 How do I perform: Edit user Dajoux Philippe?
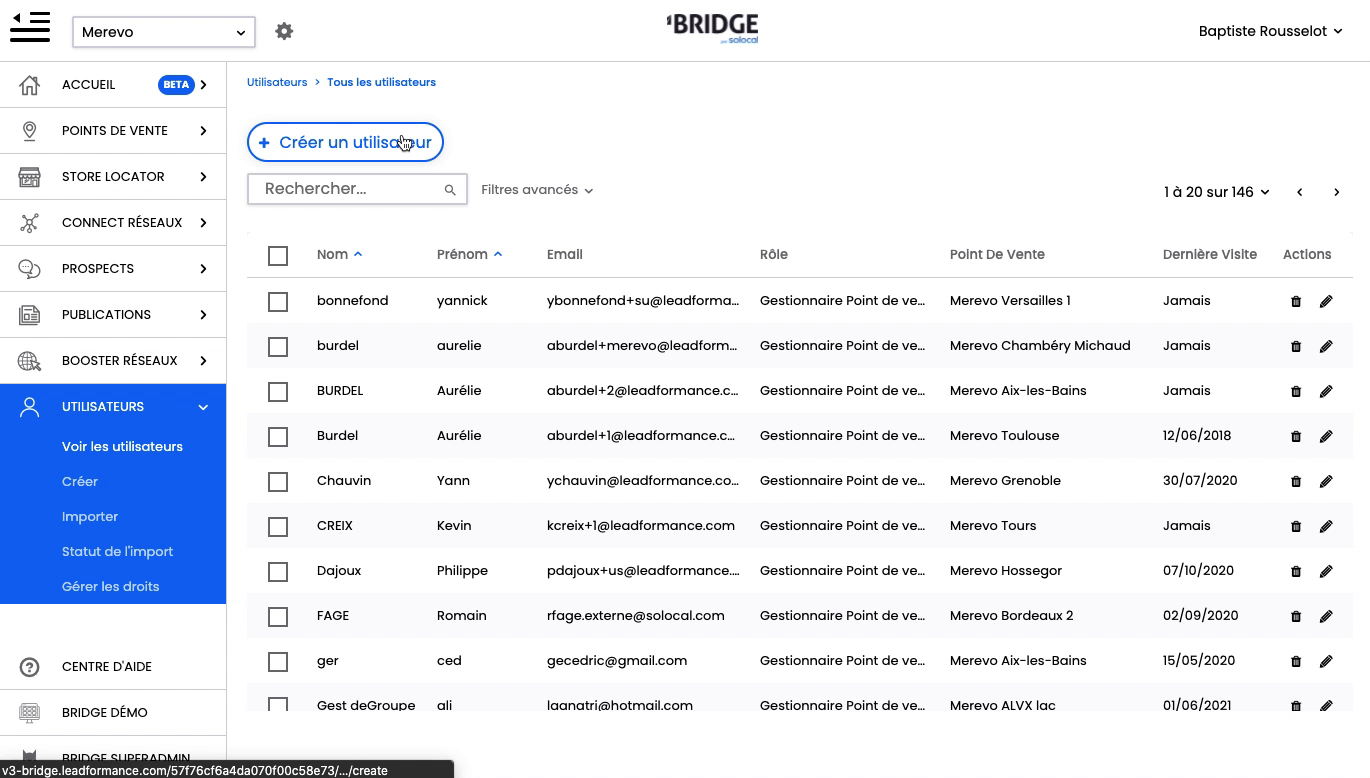pyautogui.click(x=1326, y=571)
